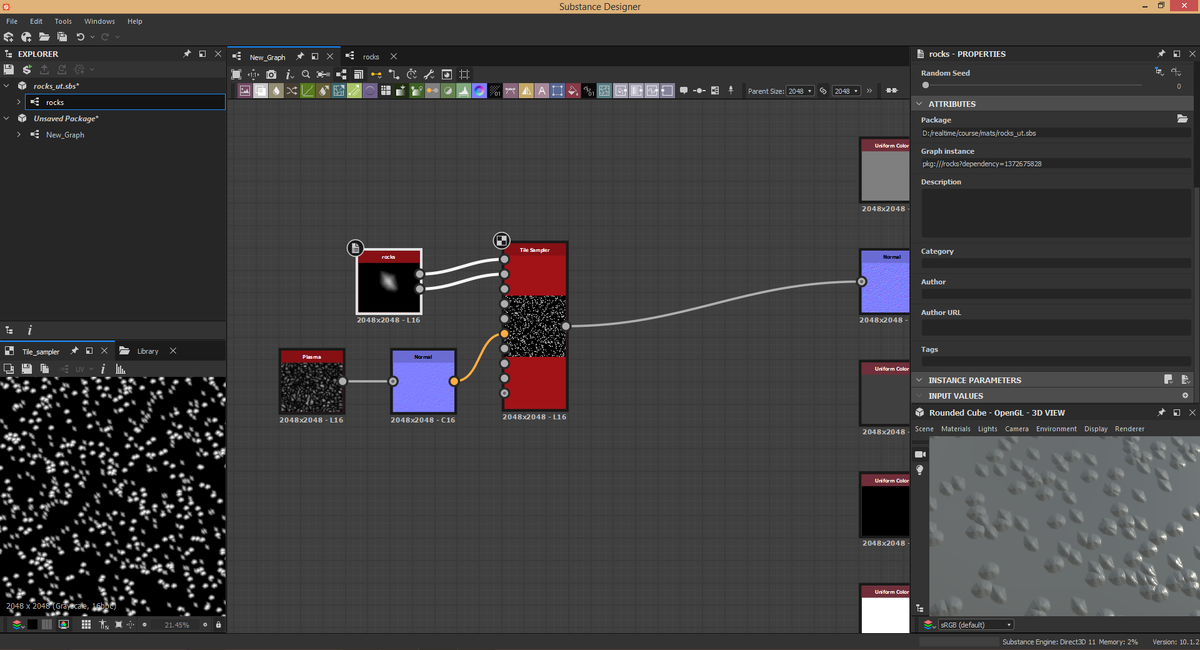Click the Undo arrow in main toolbar
This screenshot has width=1200, height=650.
tap(80, 37)
